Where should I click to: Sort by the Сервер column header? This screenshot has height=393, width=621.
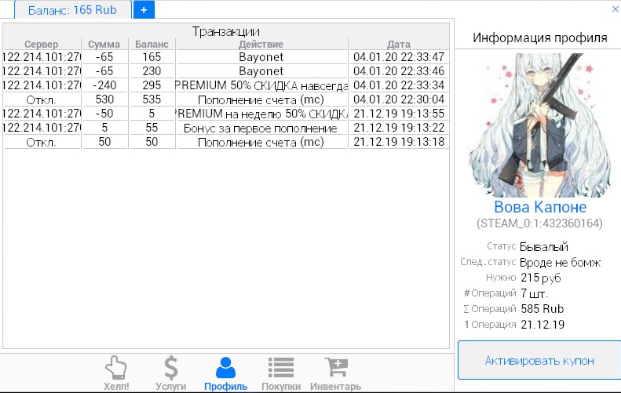tap(41, 44)
